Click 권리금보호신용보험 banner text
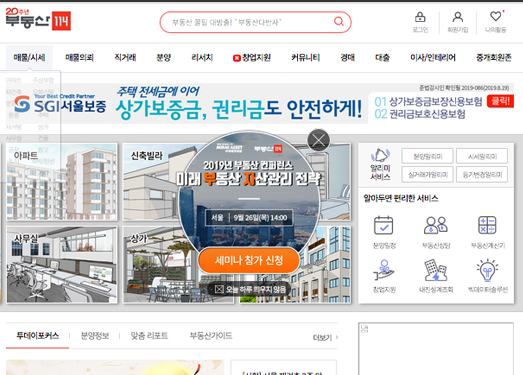The image size is (523, 375). (427, 114)
